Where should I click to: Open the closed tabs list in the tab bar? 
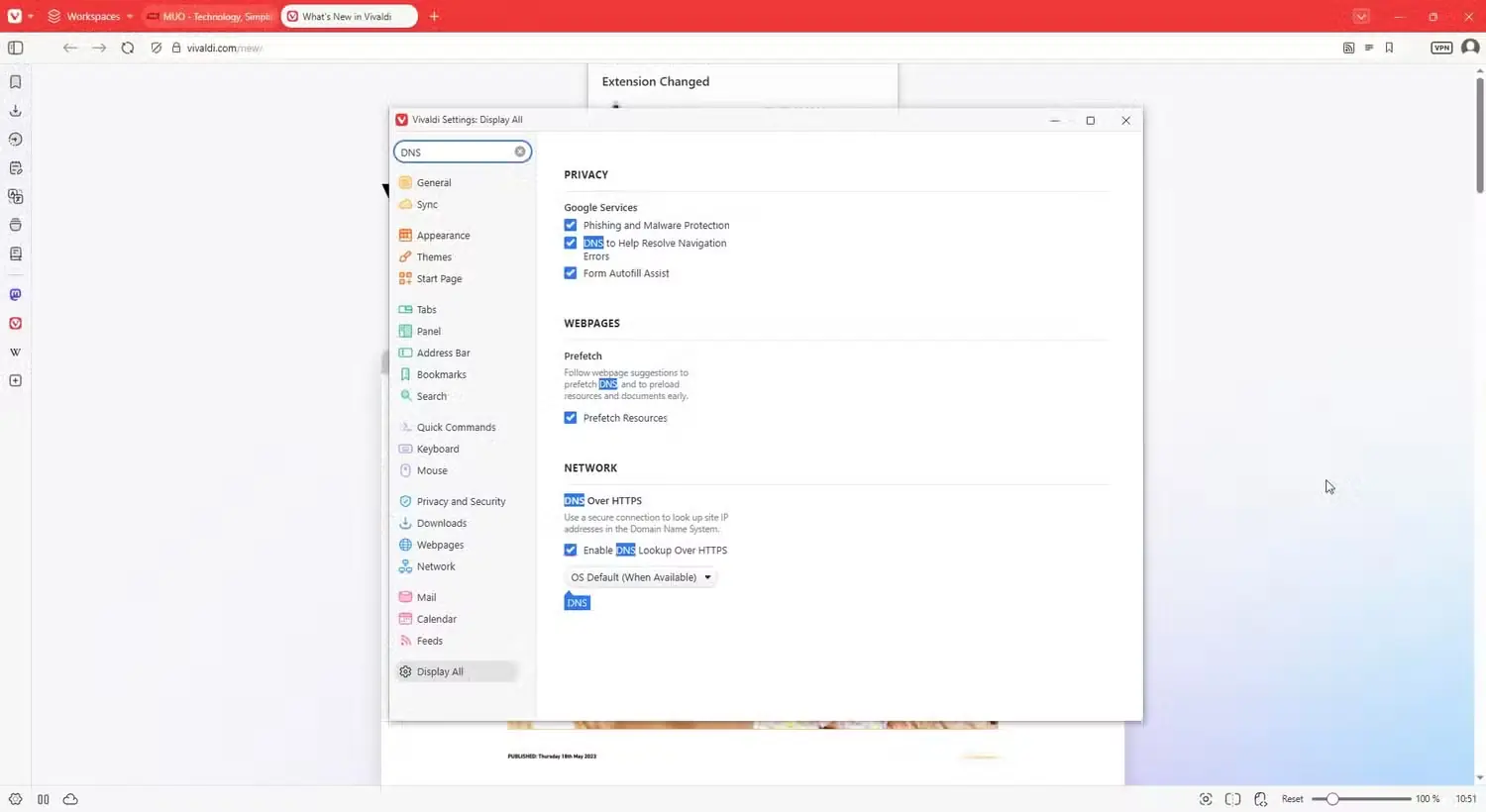tap(1361, 16)
